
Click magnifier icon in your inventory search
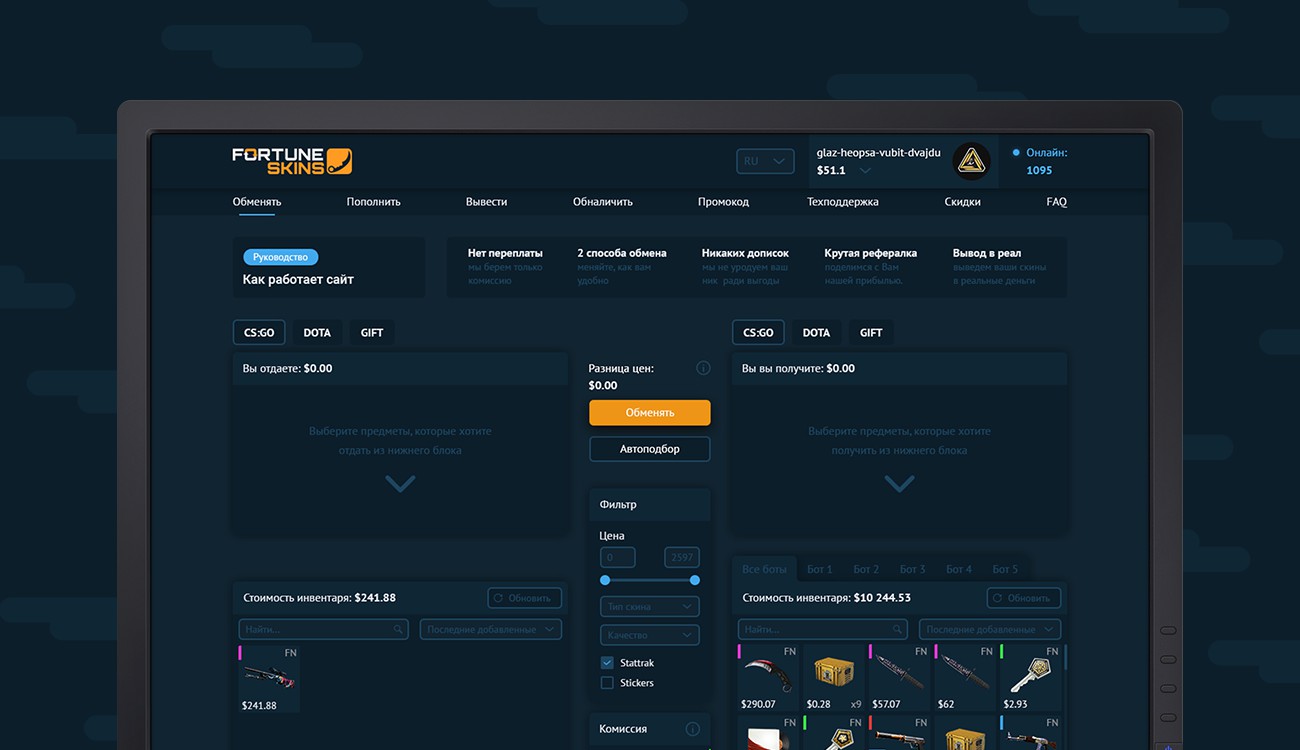click(x=398, y=630)
